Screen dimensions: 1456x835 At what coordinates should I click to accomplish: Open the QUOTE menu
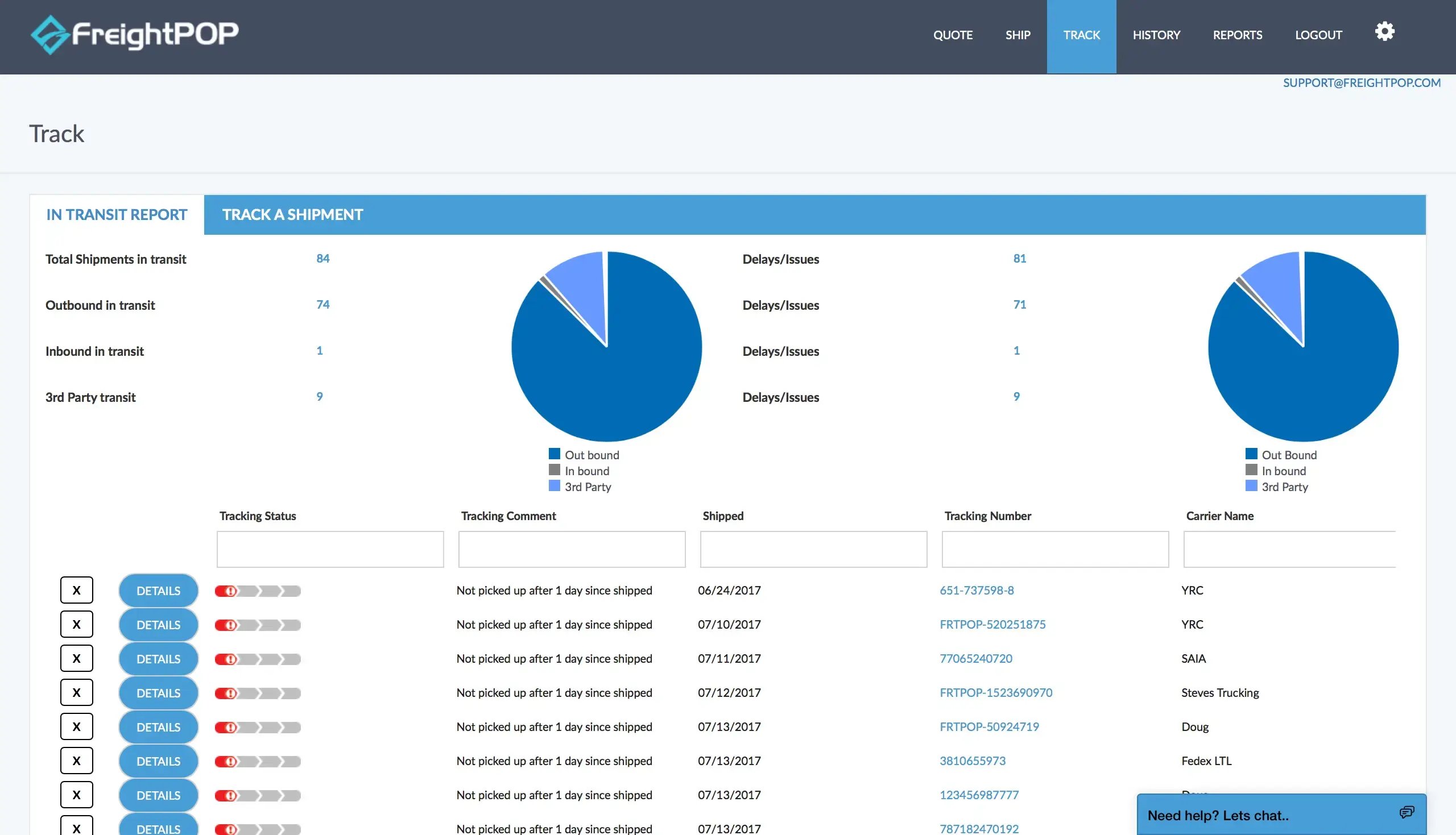click(952, 35)
